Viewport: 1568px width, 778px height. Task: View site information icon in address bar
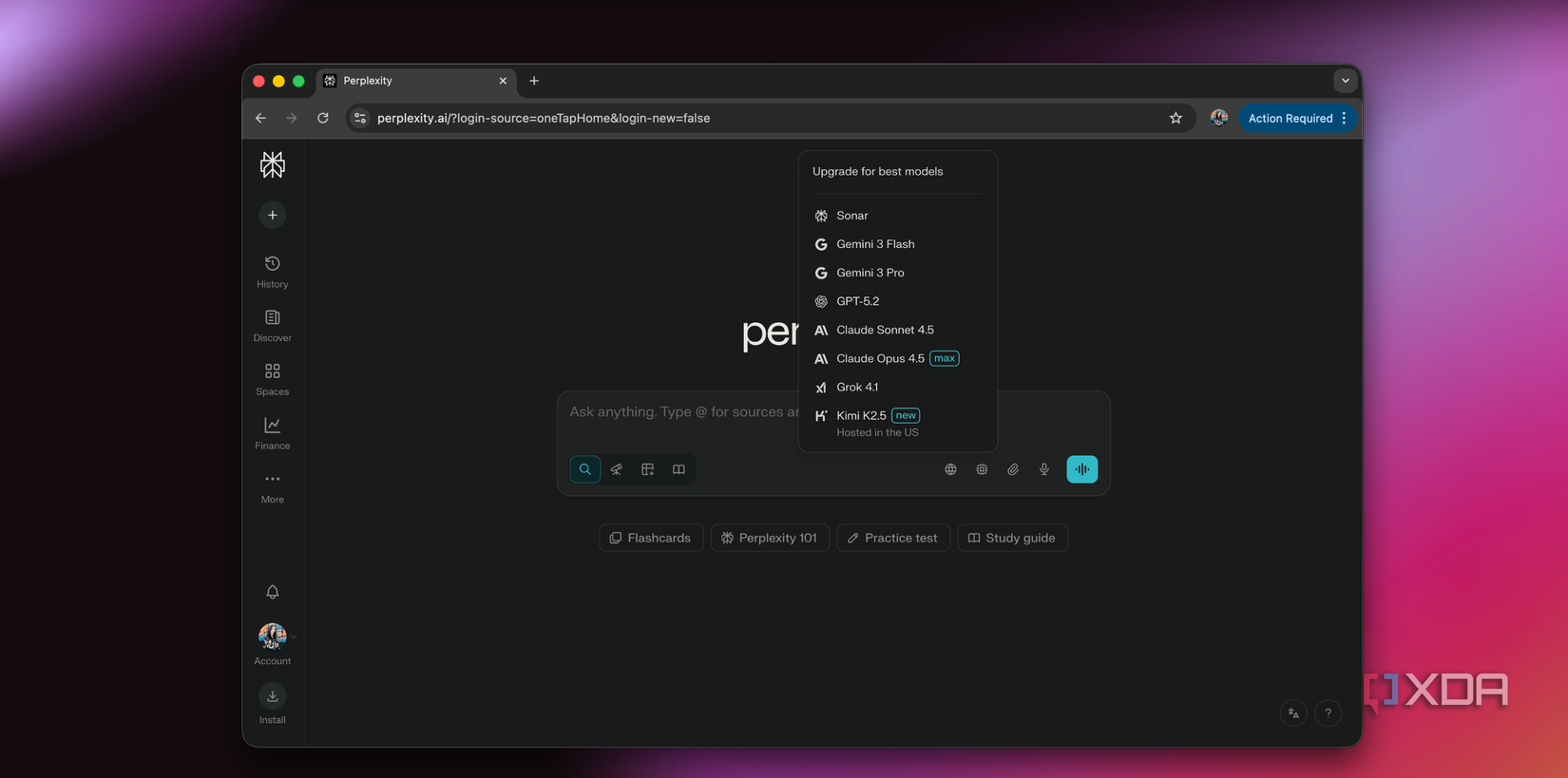click(x=360, y=118)
